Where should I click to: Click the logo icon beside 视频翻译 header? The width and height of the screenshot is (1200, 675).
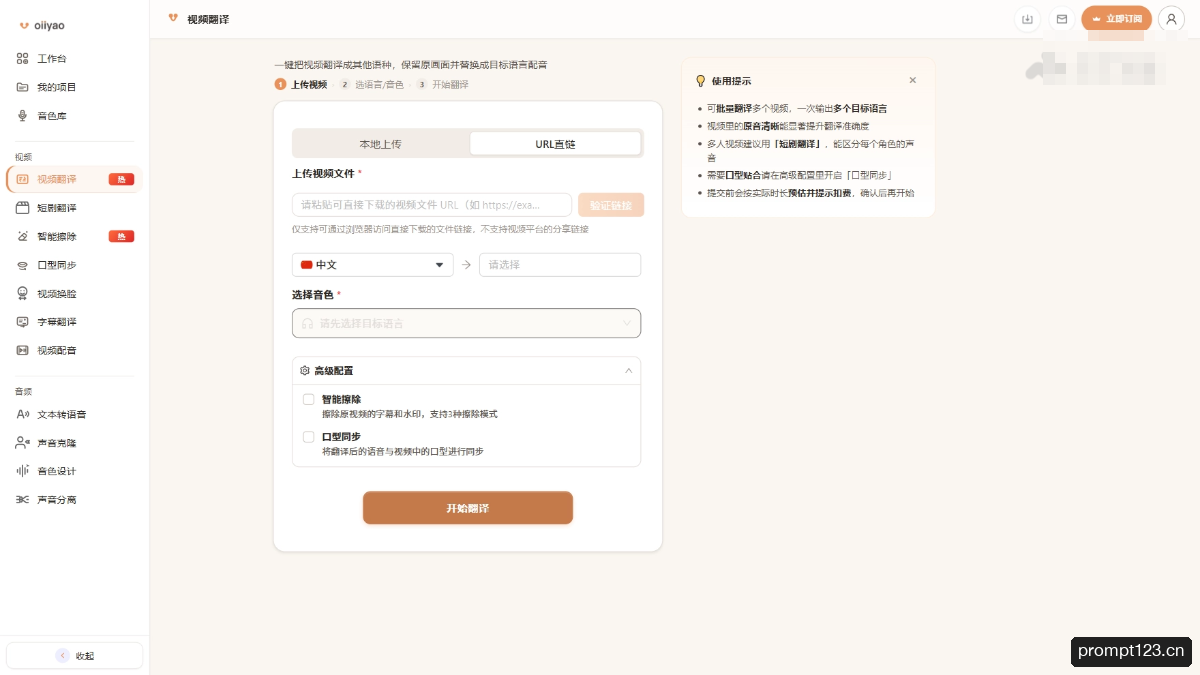coord(173,18)
